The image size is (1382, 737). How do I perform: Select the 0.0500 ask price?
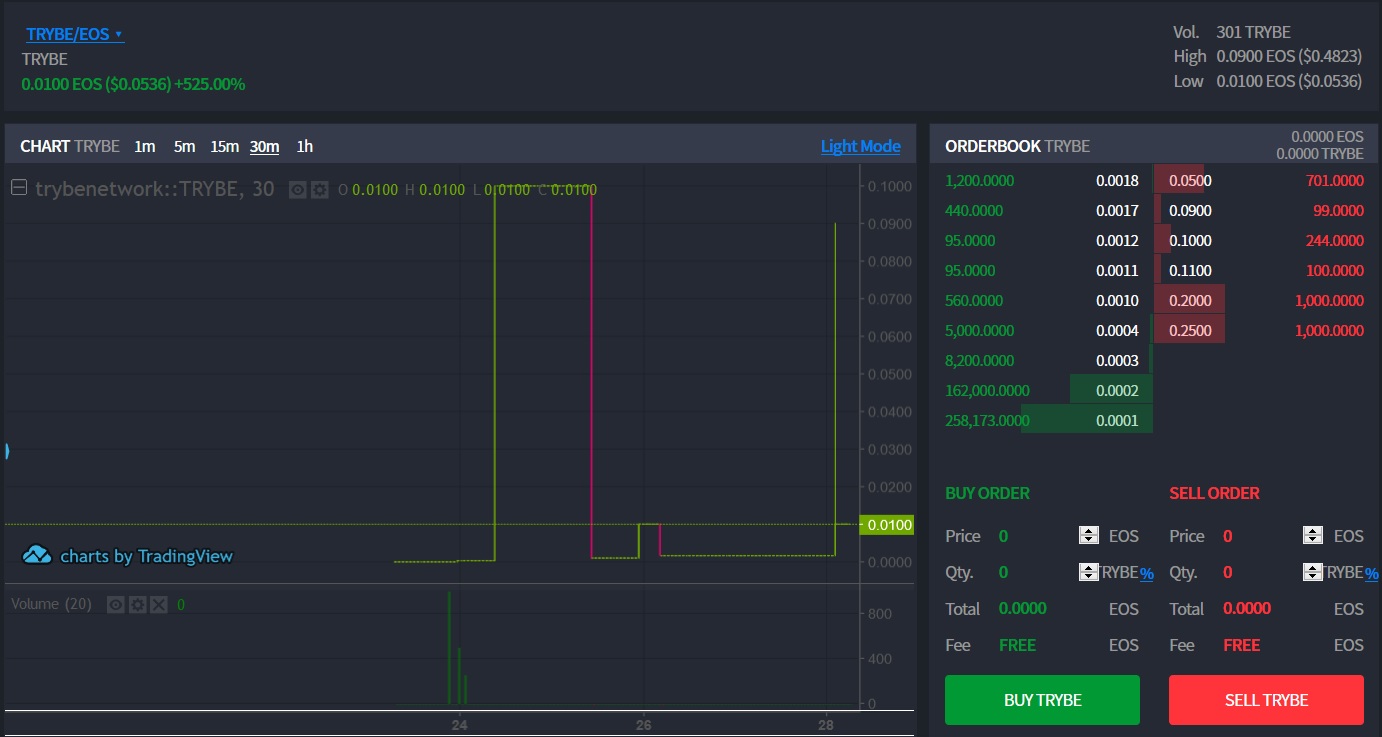click(1190, 181)
